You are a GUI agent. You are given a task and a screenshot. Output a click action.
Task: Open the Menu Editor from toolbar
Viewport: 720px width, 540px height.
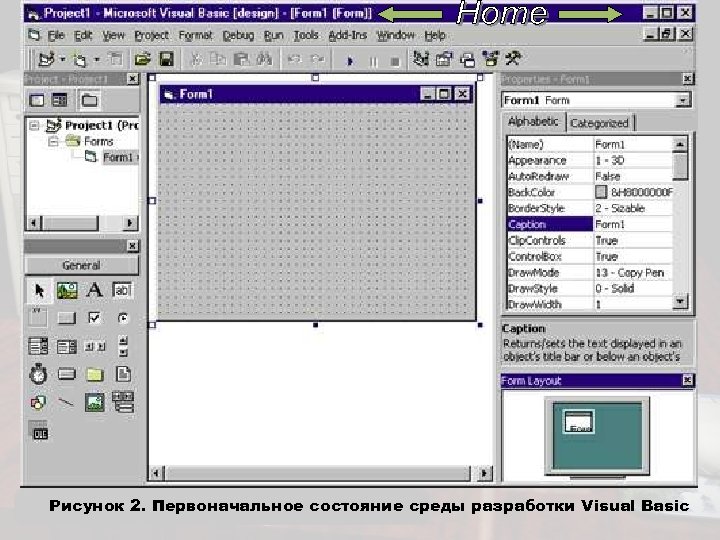pyautogui.click(x=116, y=59)
